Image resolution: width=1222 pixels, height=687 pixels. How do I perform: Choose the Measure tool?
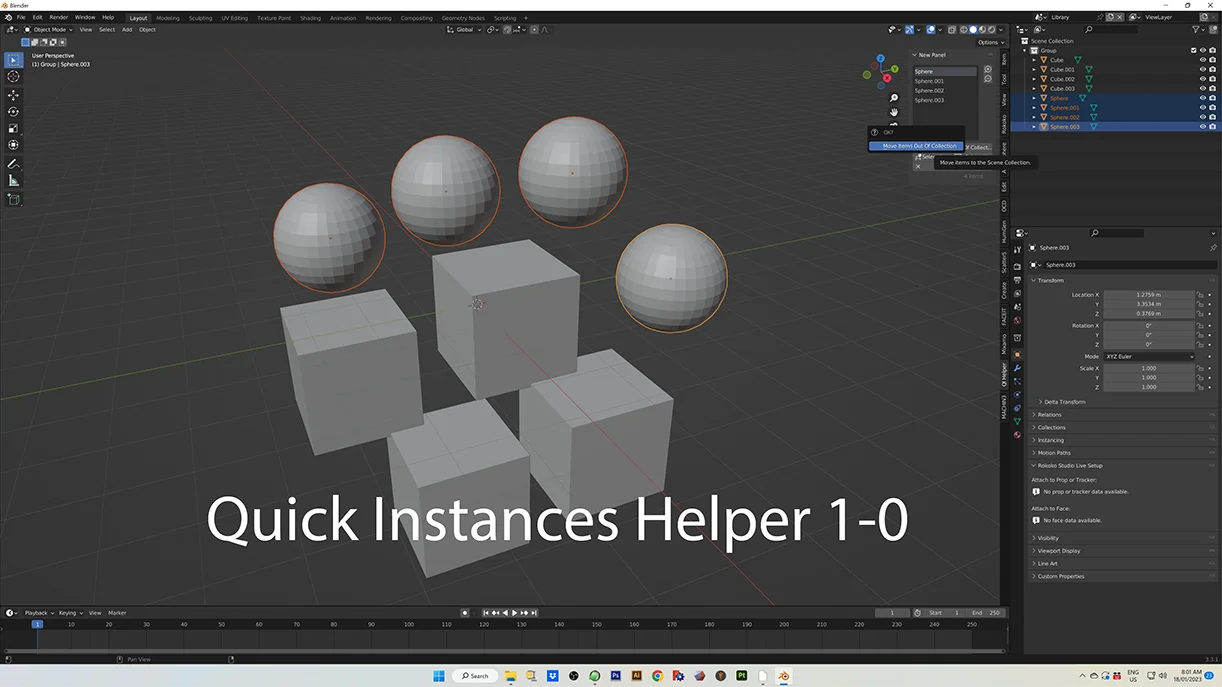point(13,181)
